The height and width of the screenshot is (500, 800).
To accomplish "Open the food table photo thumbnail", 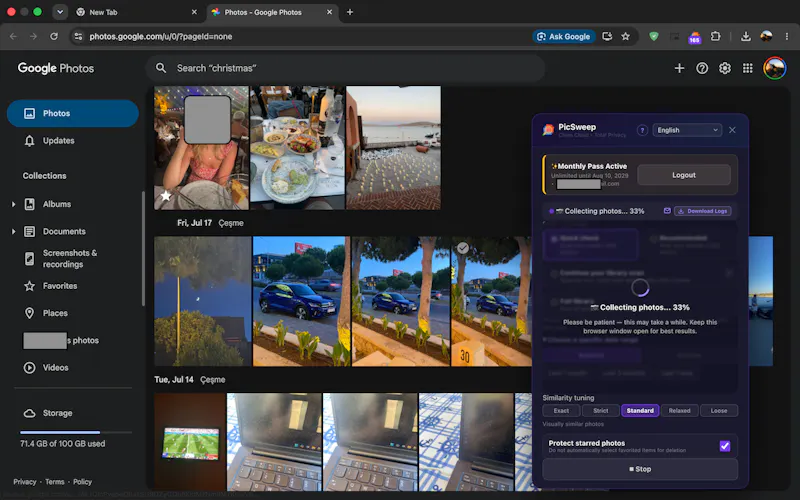I will [x=297, y=147].
